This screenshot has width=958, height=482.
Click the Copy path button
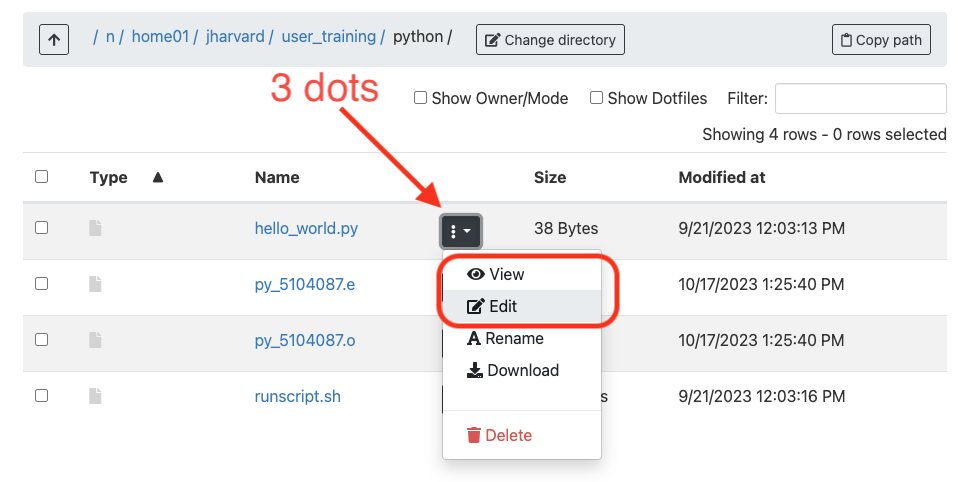pyautogui.click(x=881, y=40)
